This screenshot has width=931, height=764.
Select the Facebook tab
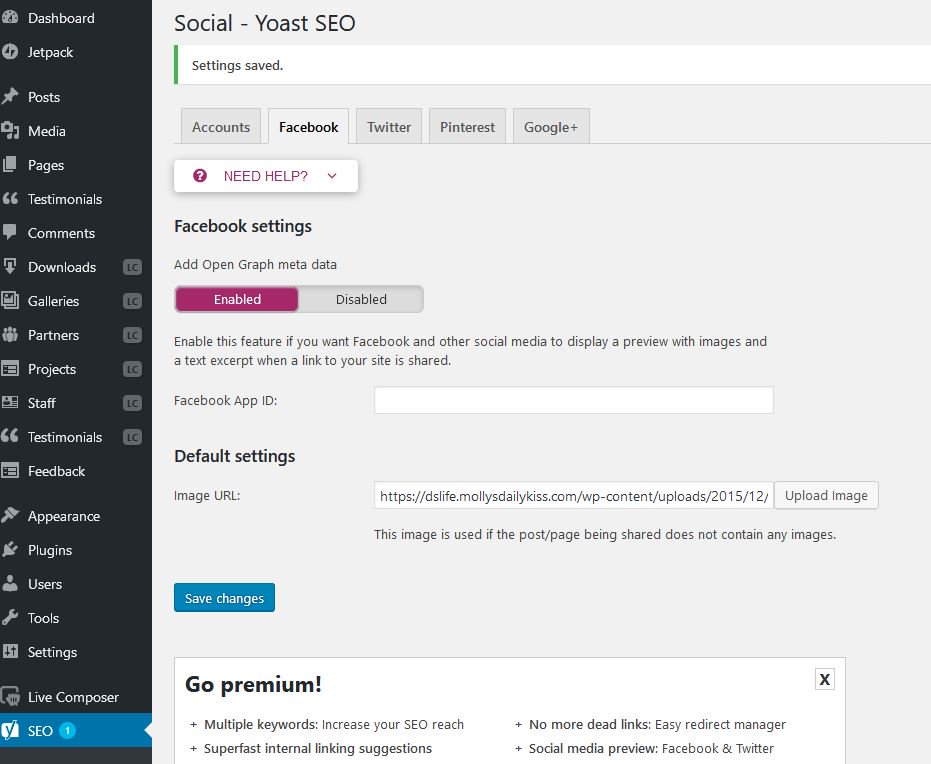point(309,126)
